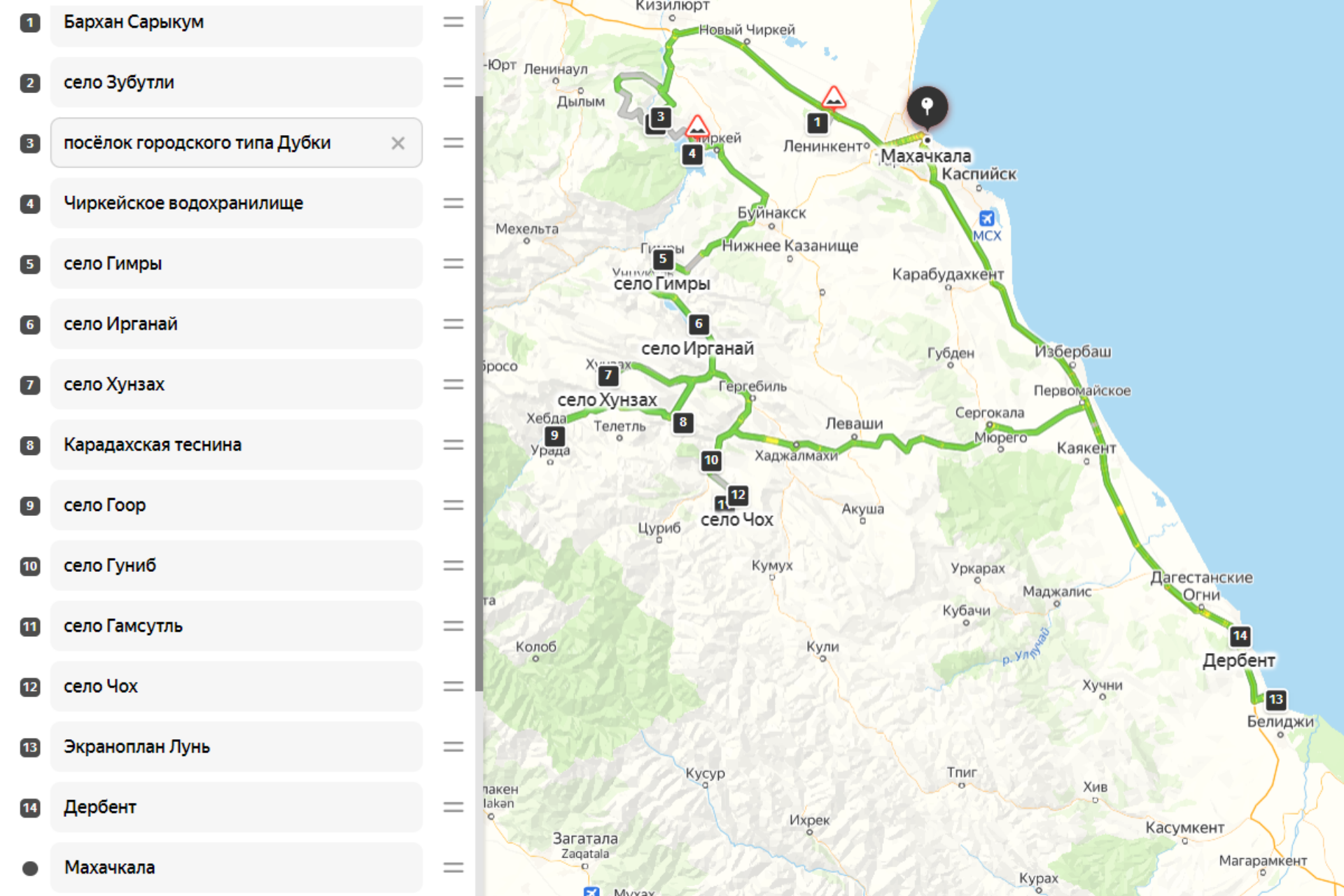
Task: Clear the Дубки waypoint with X
Action: [x=398, y=143]
